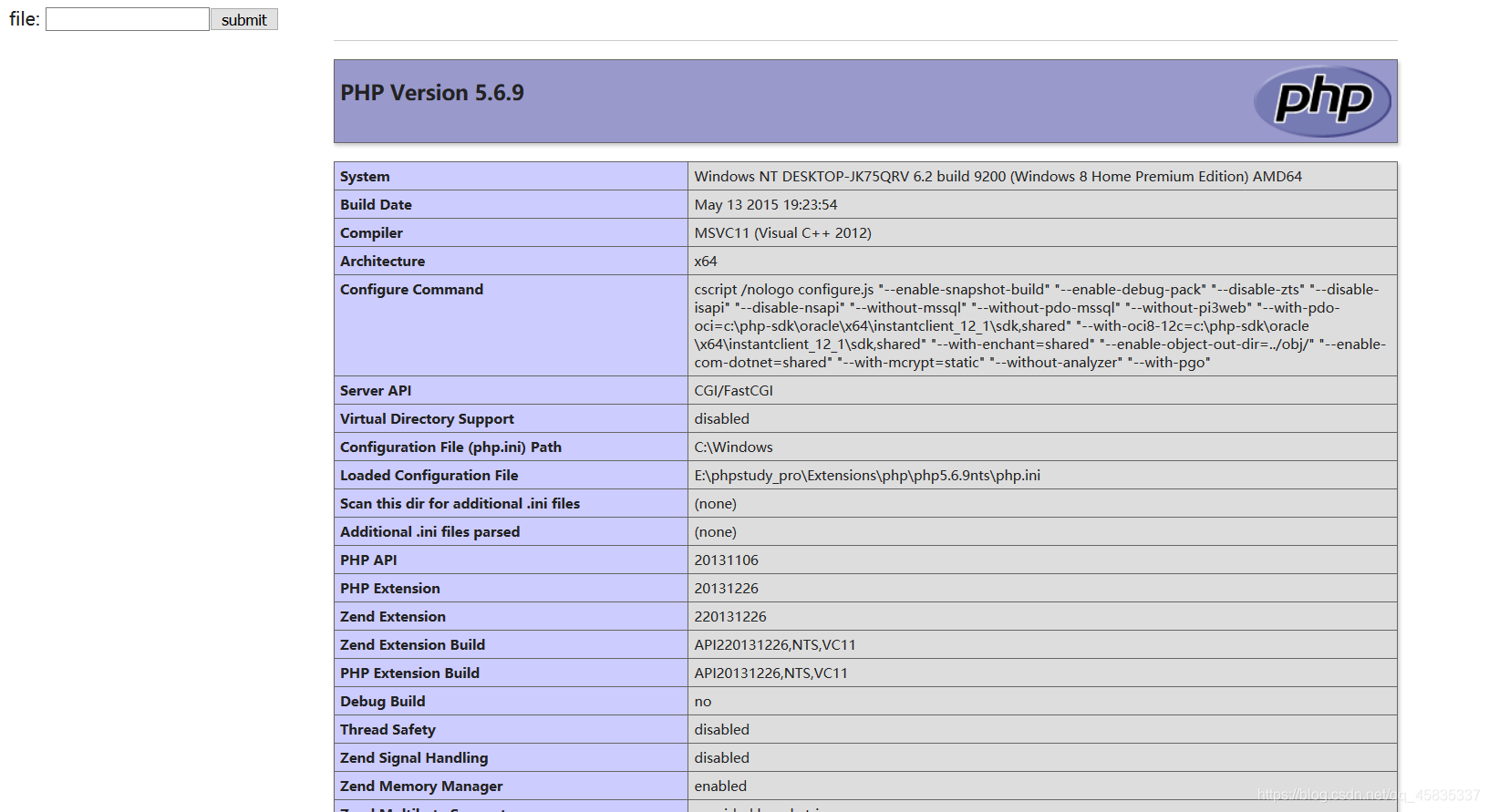
Task: Select disabled value for Zend Signal Handling
Action: click(x=721, y=758)
